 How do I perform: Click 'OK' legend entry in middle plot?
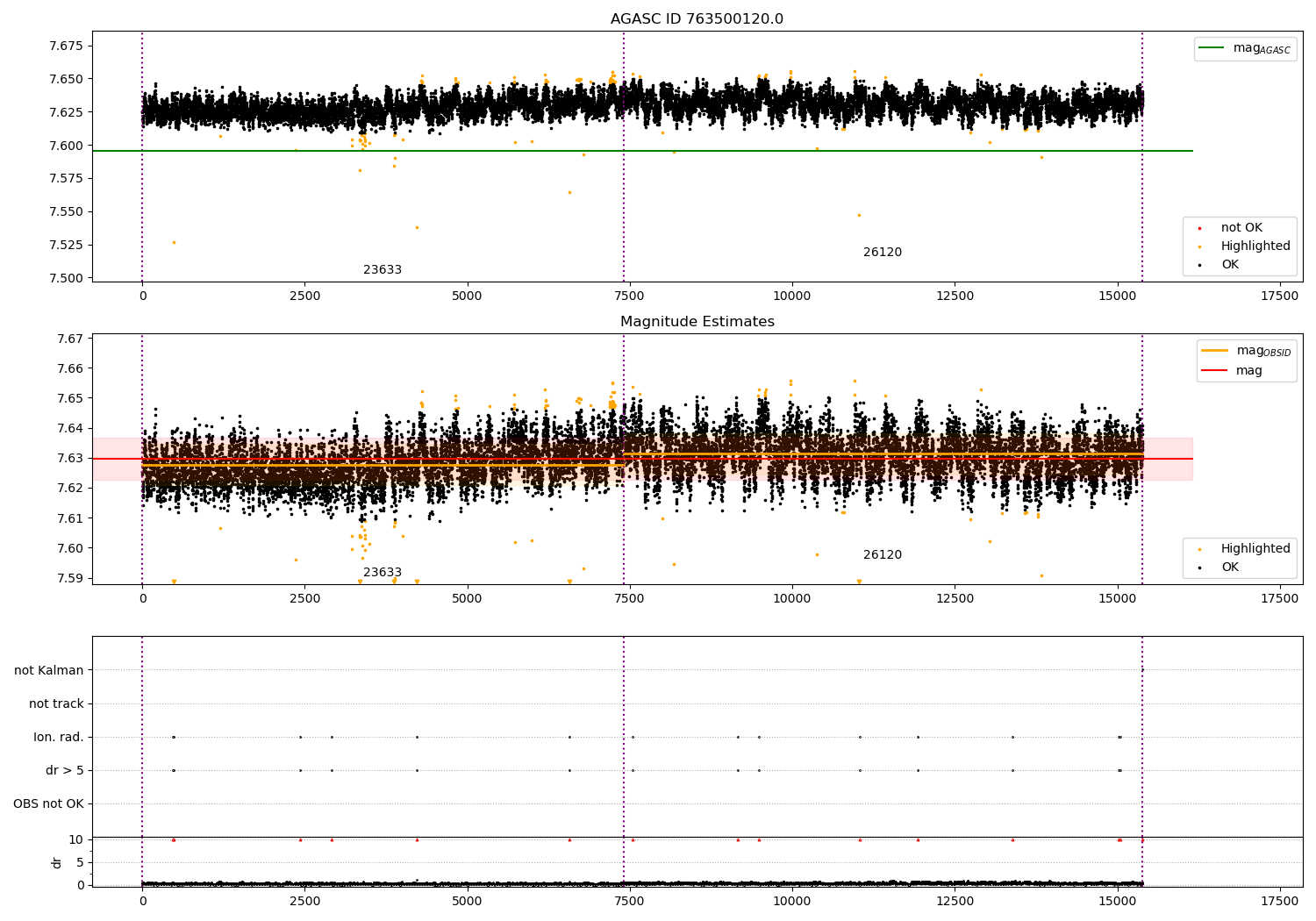(1230, 568)
